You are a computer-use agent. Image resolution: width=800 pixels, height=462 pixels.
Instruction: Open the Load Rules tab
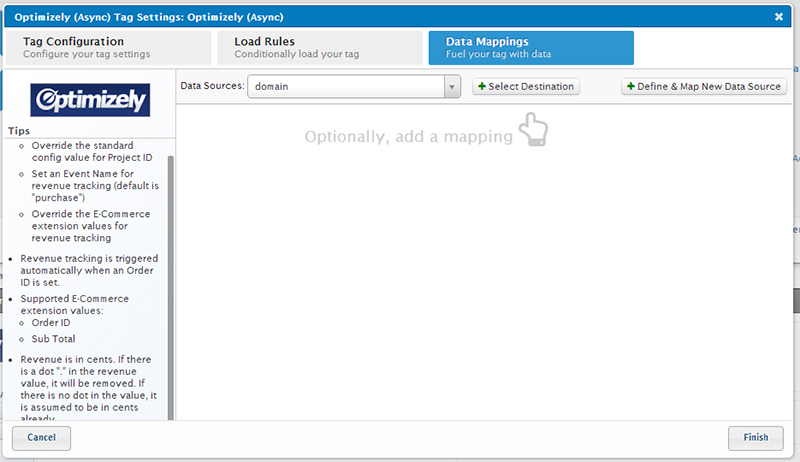pyautogui.click(x=316, y=47)
